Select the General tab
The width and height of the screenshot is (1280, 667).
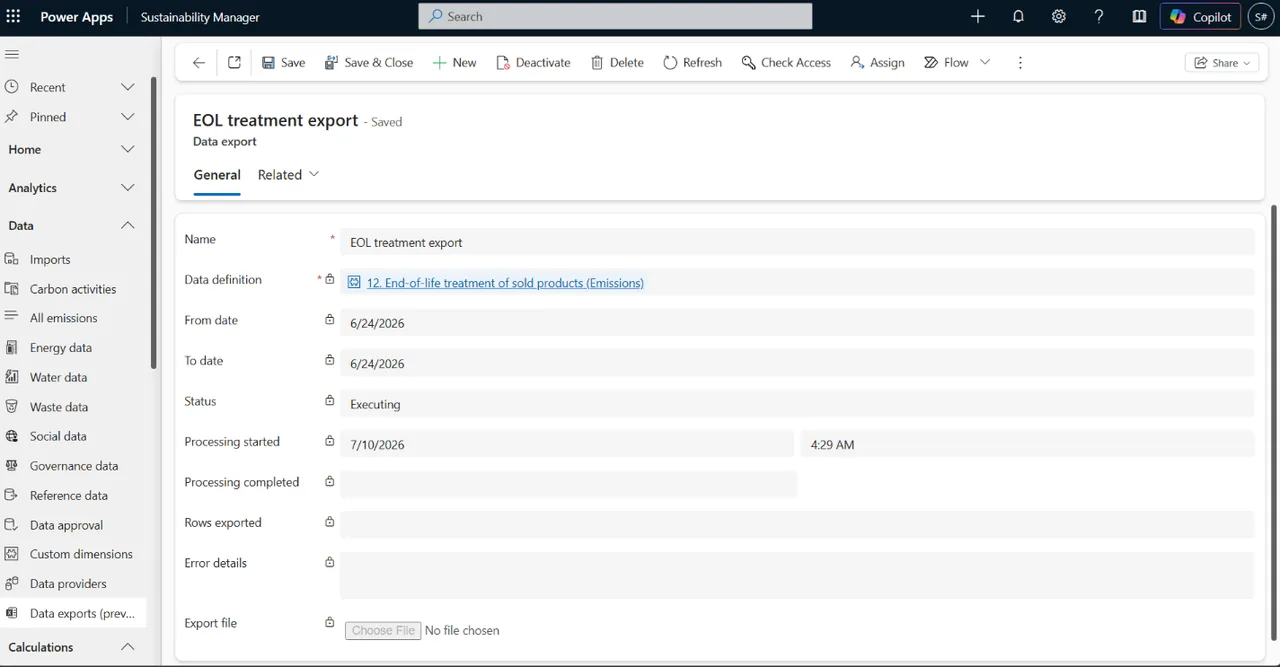pyautogui.click(x=217, y=175)
